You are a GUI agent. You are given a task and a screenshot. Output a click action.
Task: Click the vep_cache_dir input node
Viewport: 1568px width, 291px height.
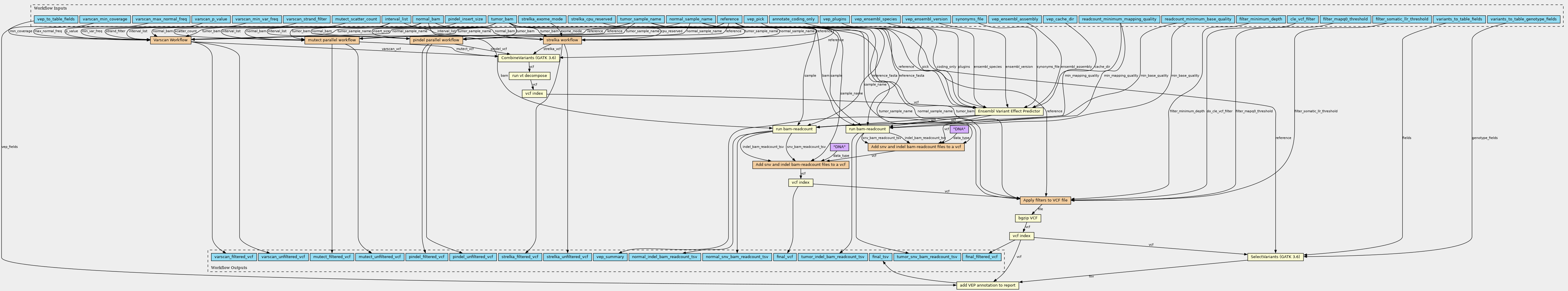click(x=1060, y=20)
